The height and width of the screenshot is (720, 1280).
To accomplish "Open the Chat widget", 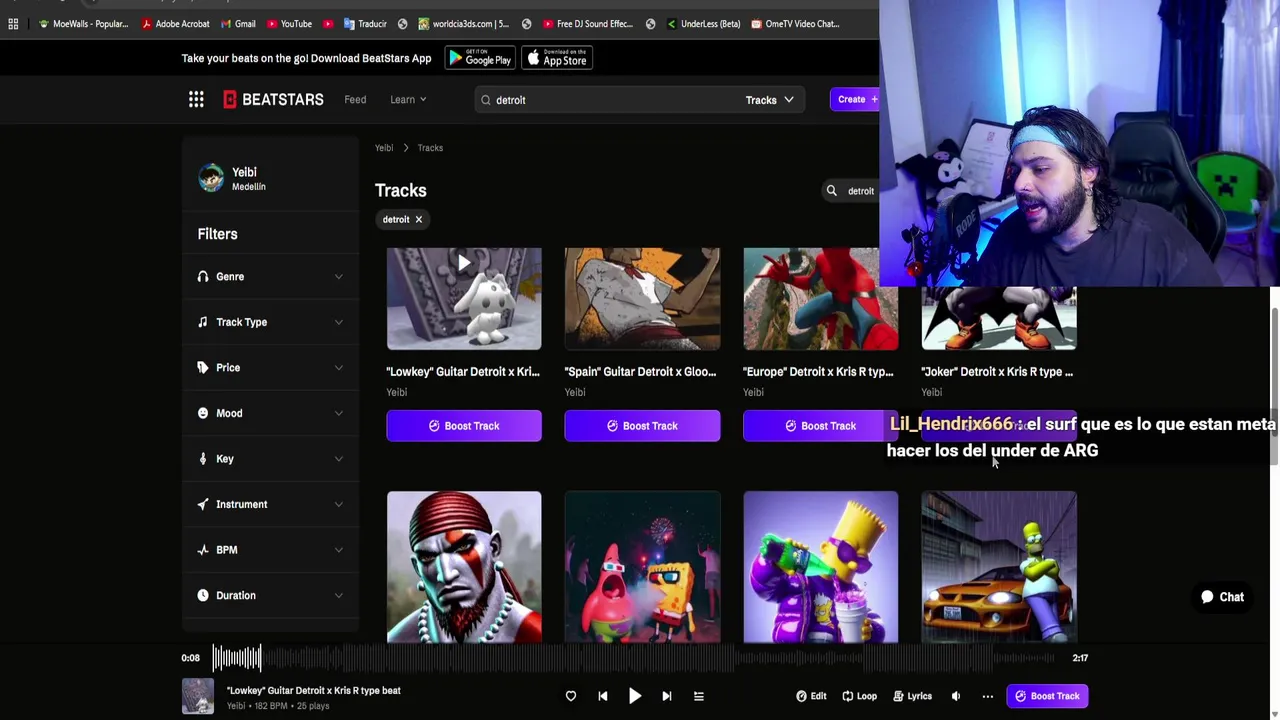I will click(x=1222, y=597).
